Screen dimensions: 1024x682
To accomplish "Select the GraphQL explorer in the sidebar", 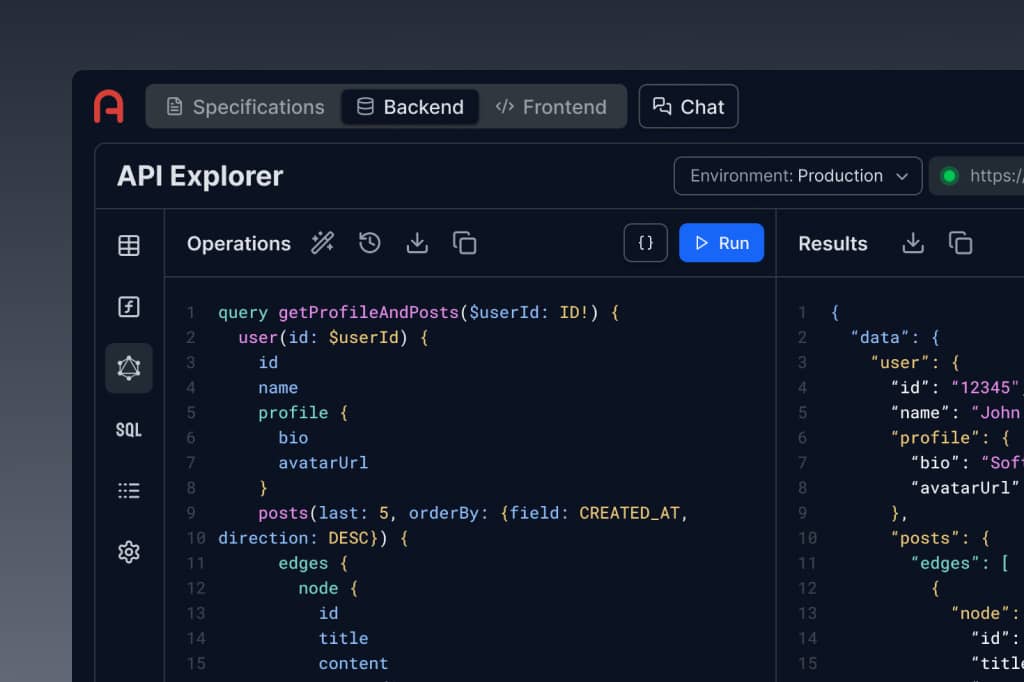I will 128,368.
